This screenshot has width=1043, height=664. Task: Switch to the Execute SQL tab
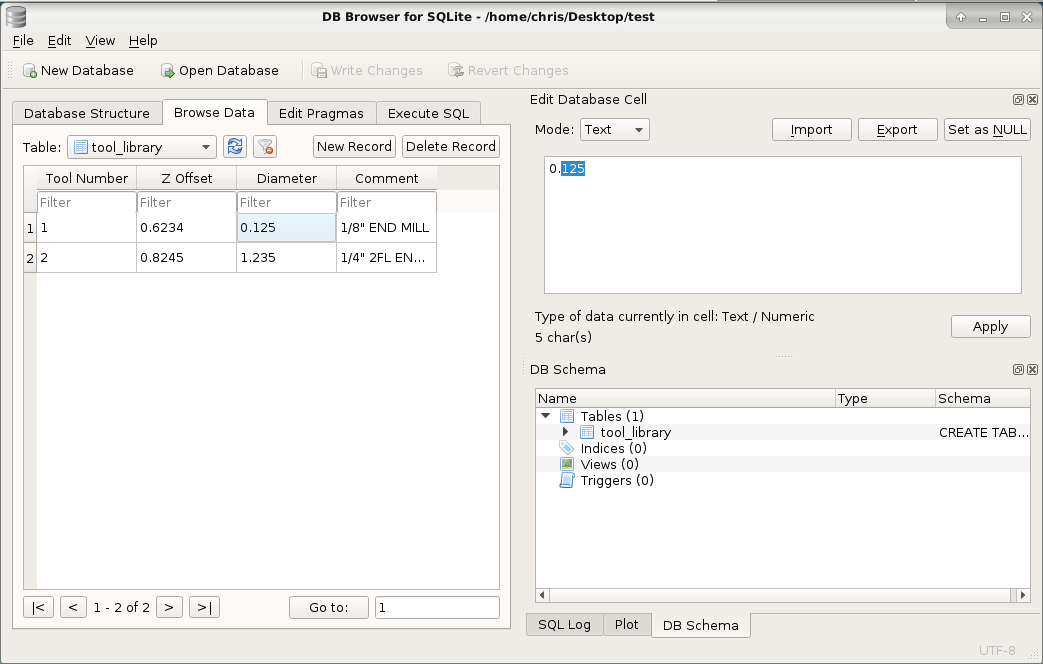pyautogui.click(x=428, y=113)
